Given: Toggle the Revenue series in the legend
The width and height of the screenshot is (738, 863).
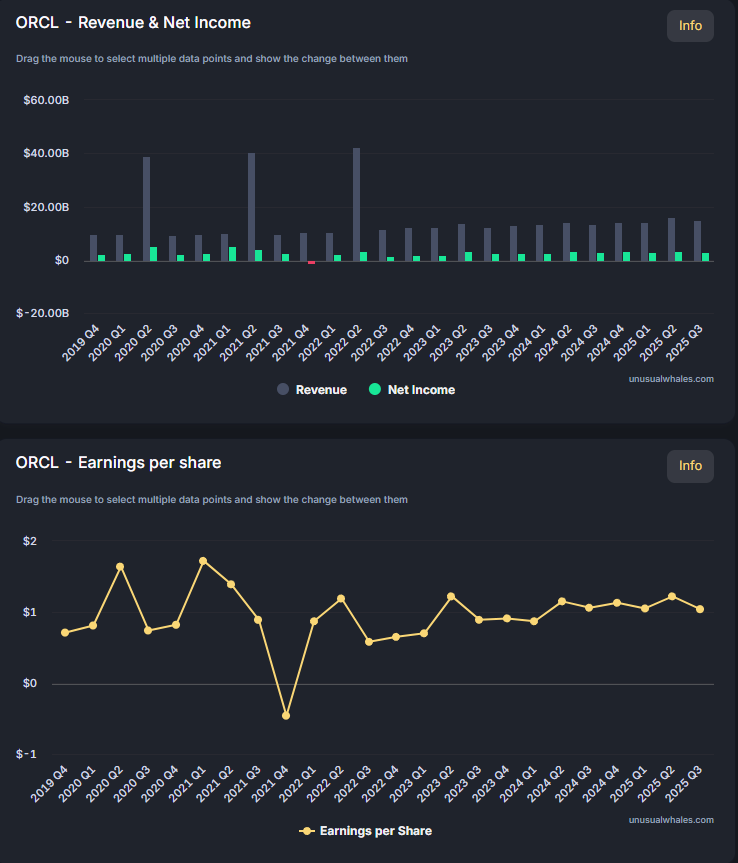Looking at the screenshot, I should tap(312, 390).
